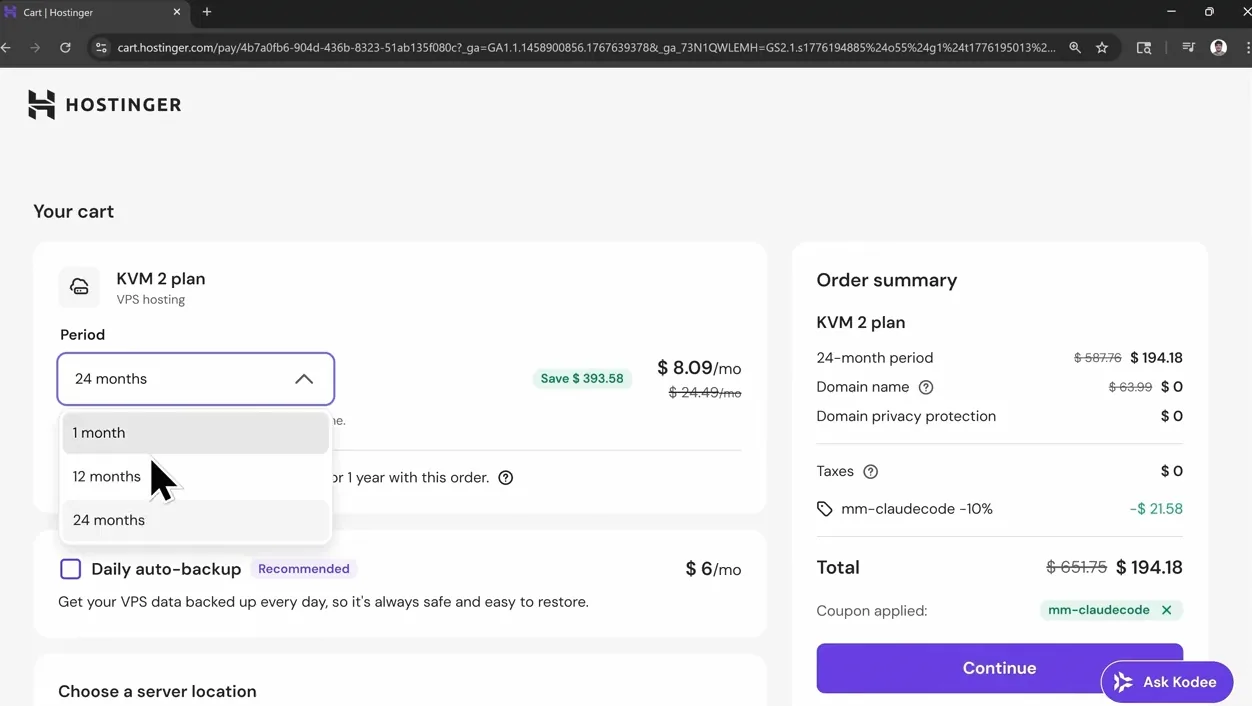Click the Ask Kodee sparkle icon
The image size is (1252, 706).
pos(1123,682)
